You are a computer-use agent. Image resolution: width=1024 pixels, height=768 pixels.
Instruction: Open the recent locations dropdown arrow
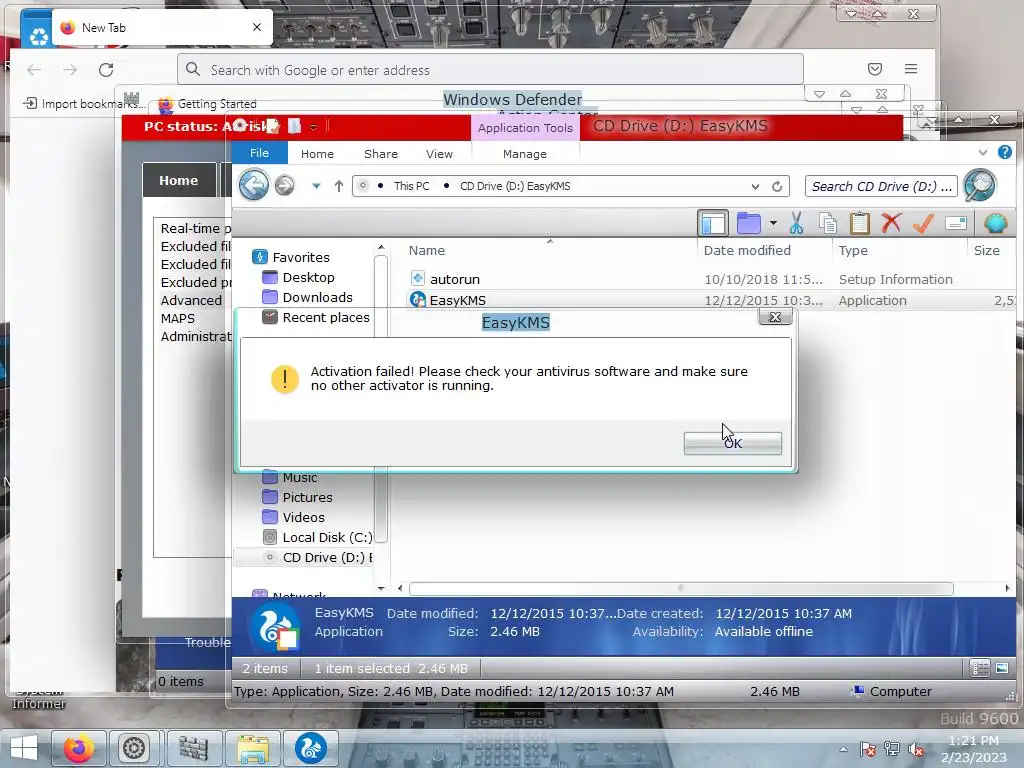316,186
